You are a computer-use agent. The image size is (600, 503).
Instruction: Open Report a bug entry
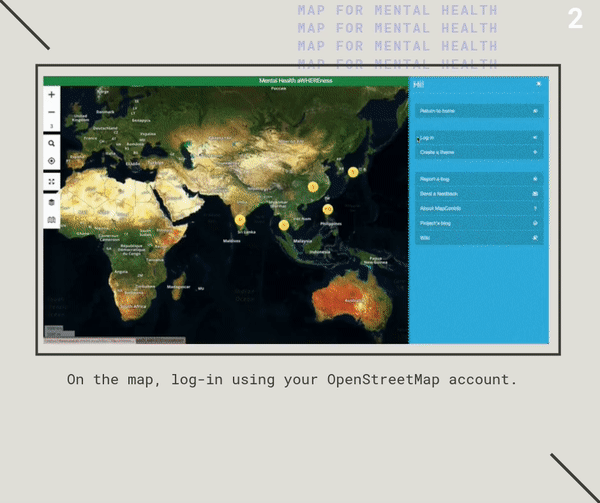(479, 179)
